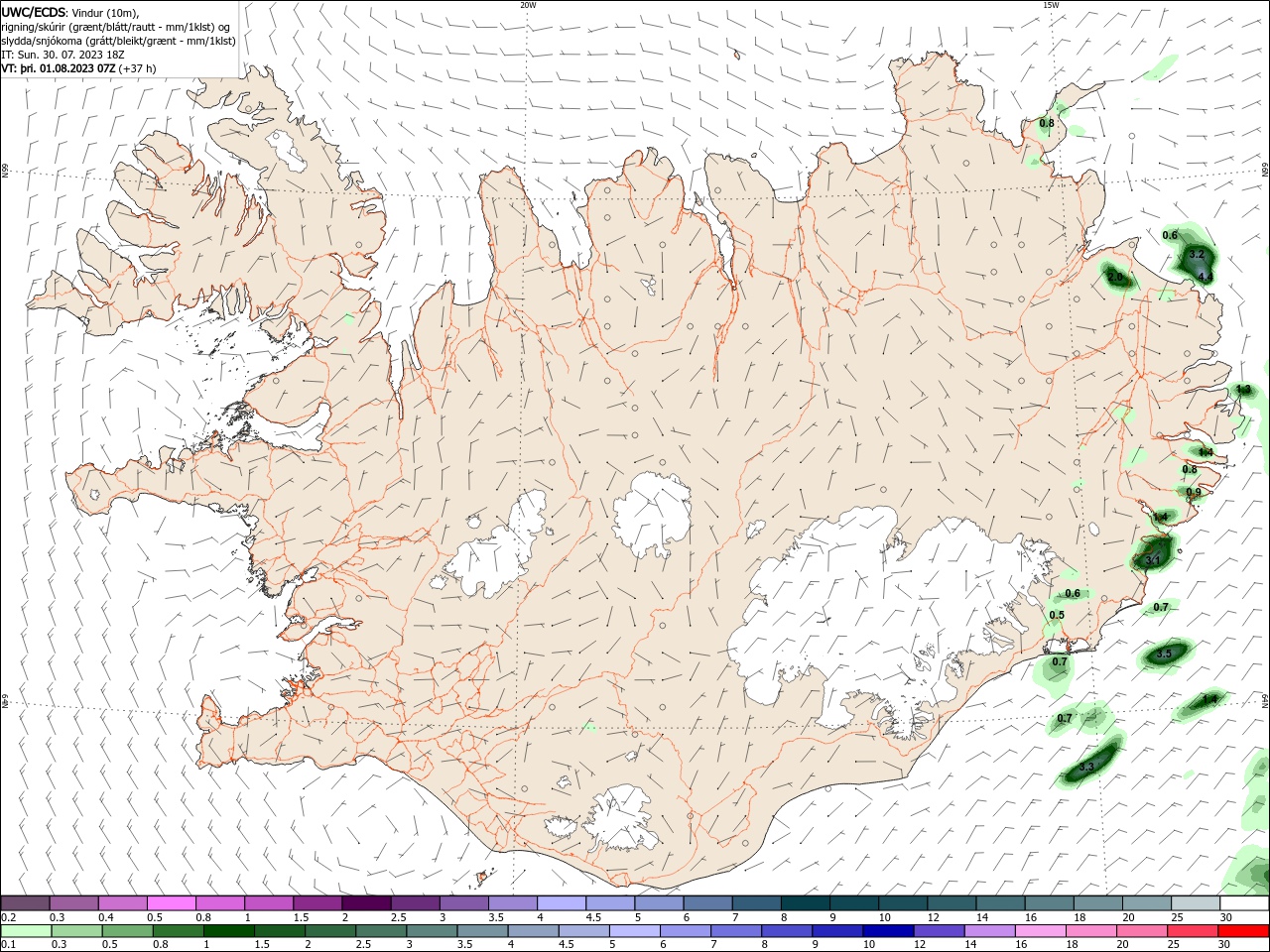This screenshot has height=952, width=1270.
Task: Click the 0.9 precipitation value label
Action: point(1194,492)
